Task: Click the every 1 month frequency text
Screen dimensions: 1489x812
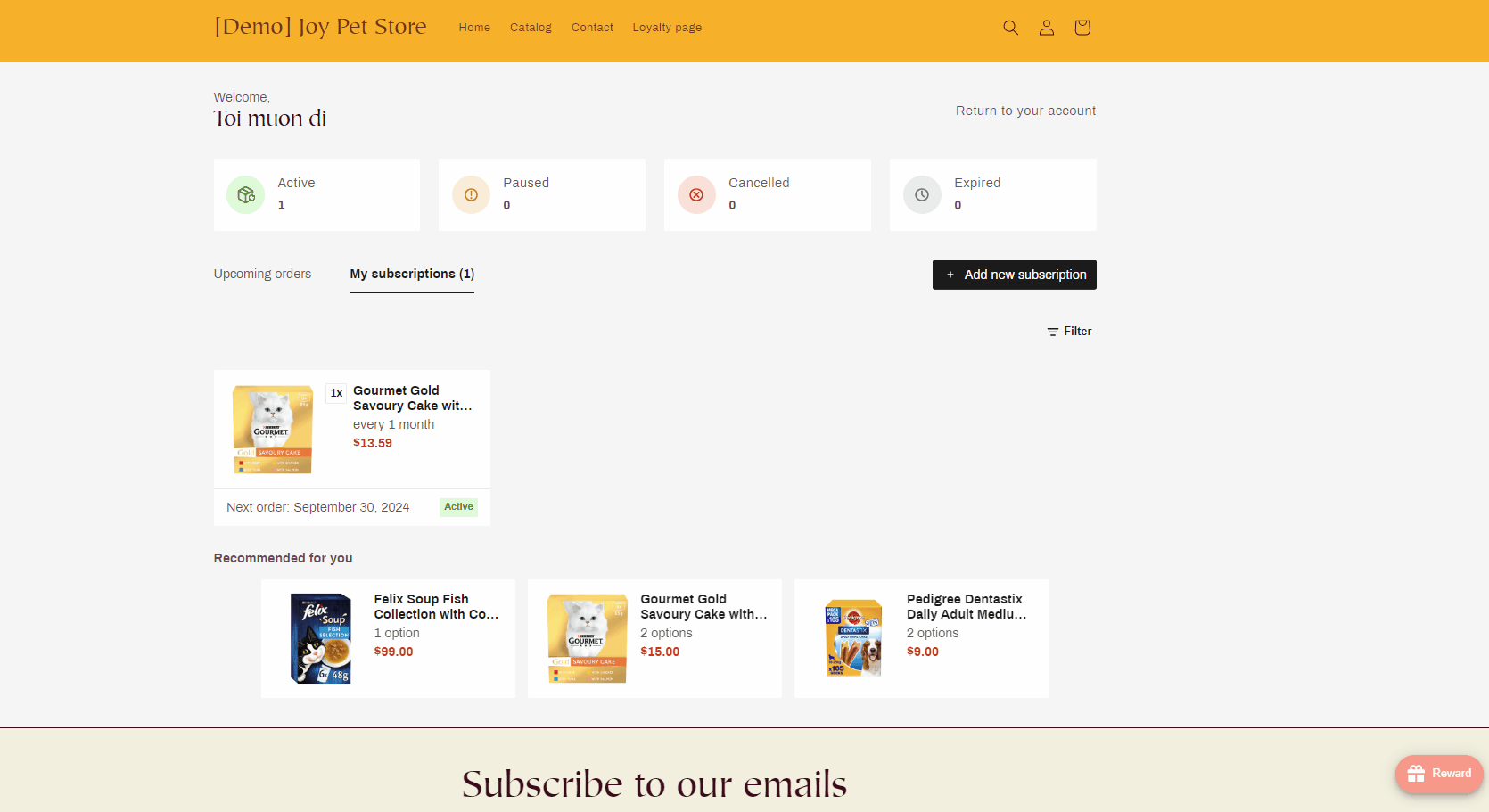Action: tap(394, 424)
